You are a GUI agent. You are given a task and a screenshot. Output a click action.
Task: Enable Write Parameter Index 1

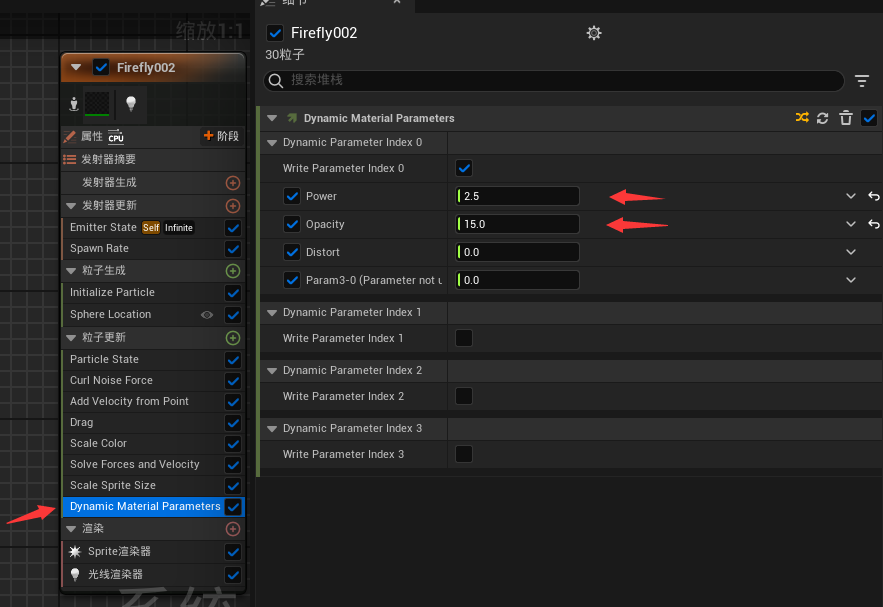(464, 338)
